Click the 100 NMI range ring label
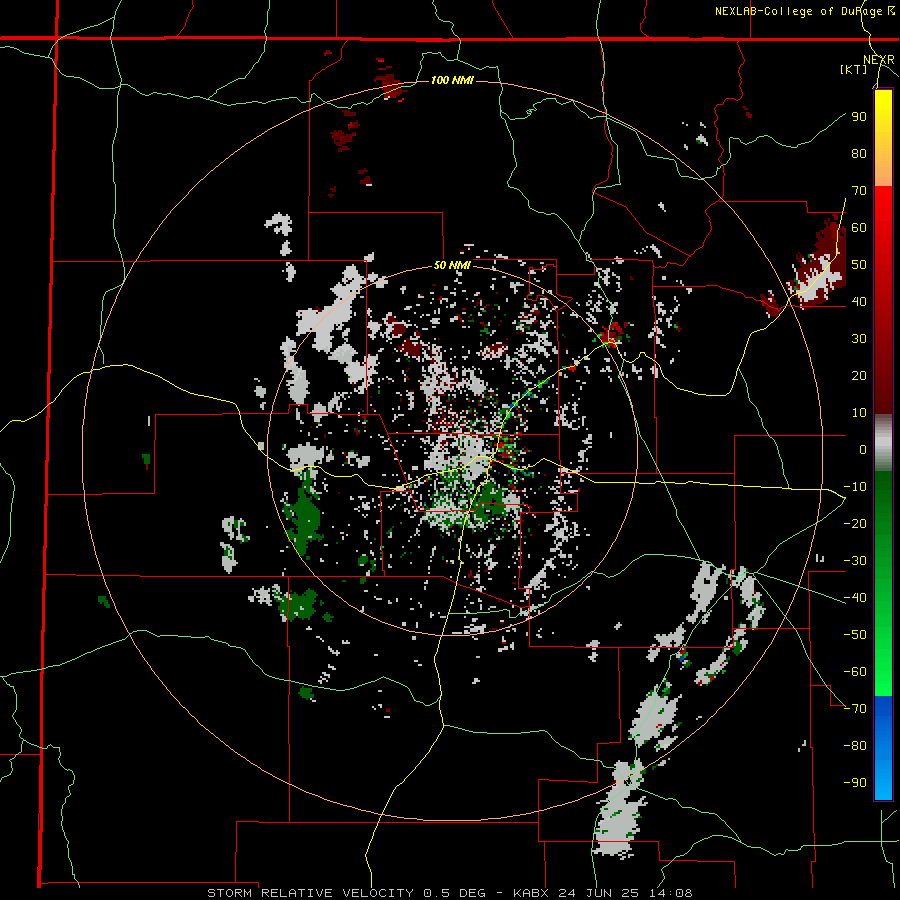This screenshot has height=900, width=900. pos(452,80)
